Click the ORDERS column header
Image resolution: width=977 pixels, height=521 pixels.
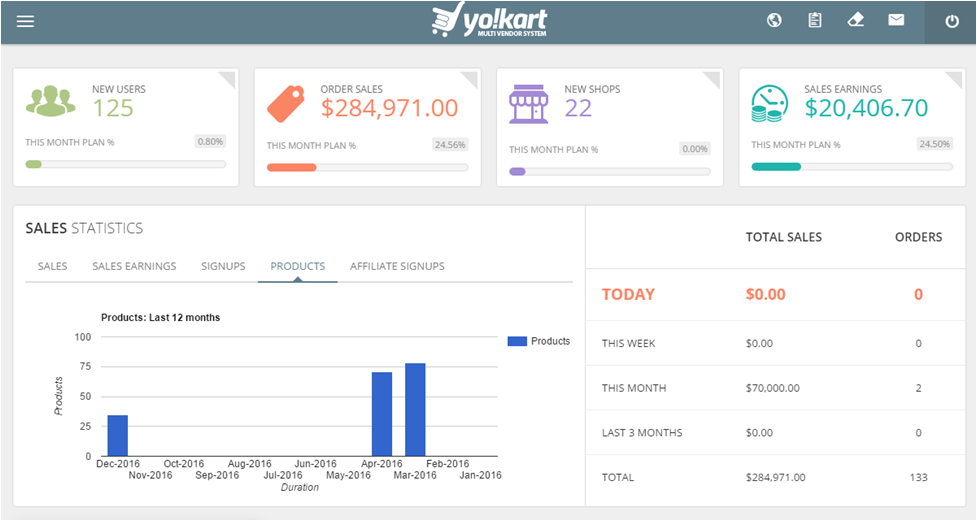tap(918, 237)
